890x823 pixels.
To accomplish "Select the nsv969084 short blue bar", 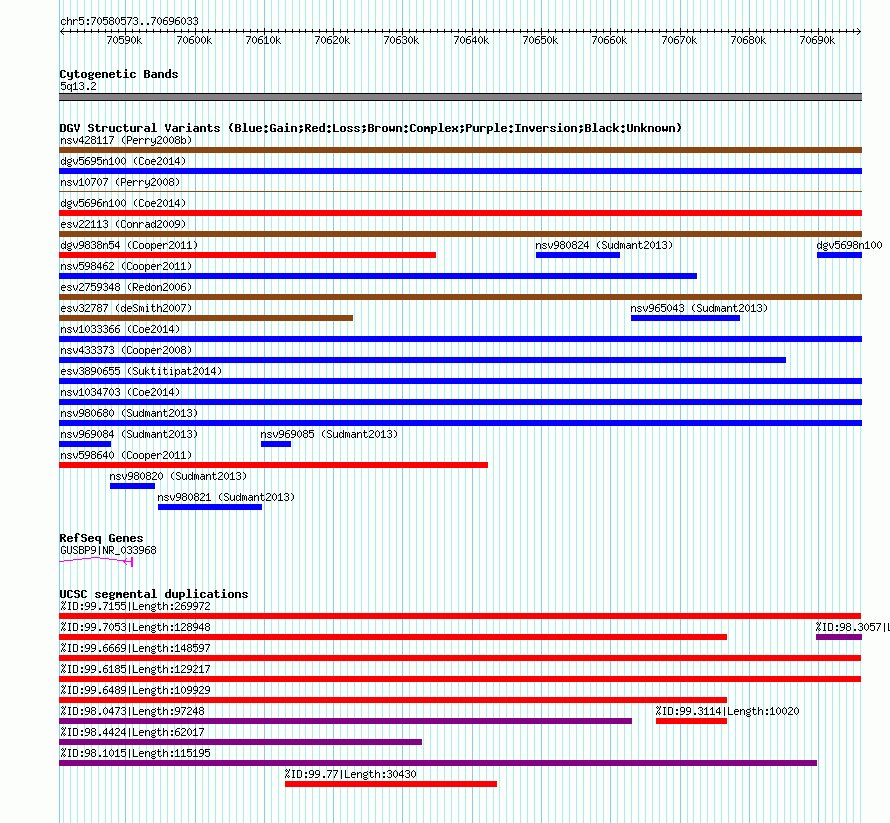I will coord(85,444).
